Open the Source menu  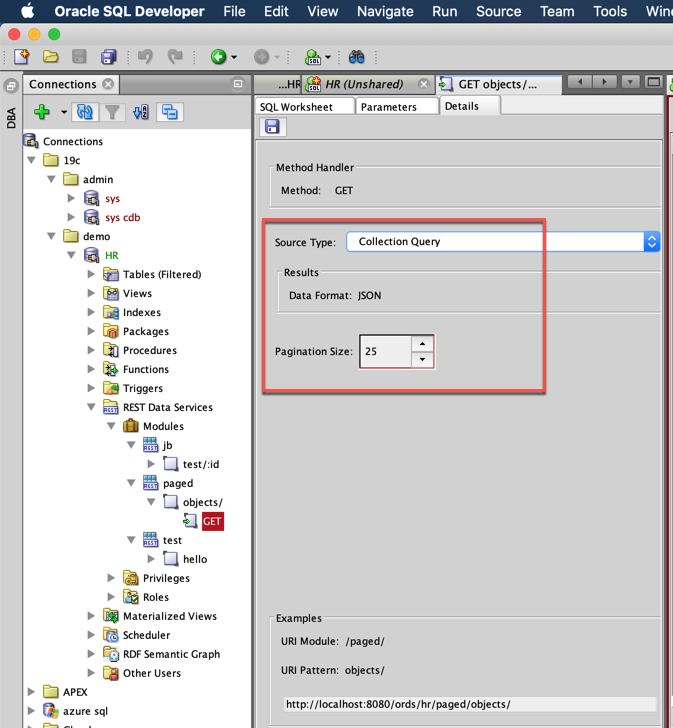[498, 11]
